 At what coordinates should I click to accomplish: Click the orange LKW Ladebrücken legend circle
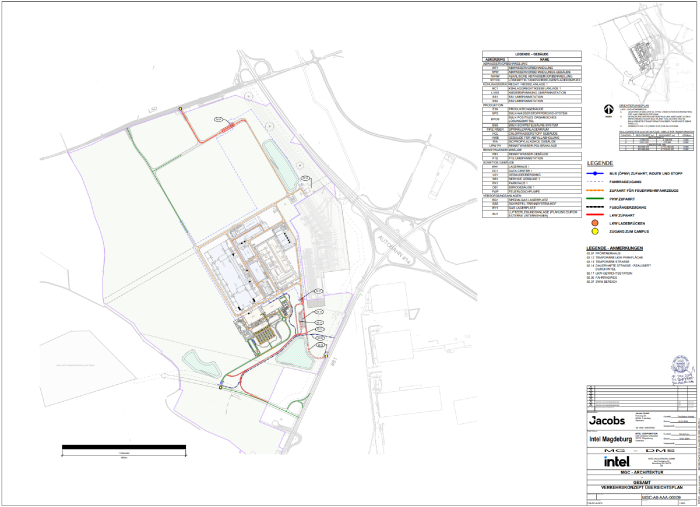pyautogui.click(x=595, y=223)
